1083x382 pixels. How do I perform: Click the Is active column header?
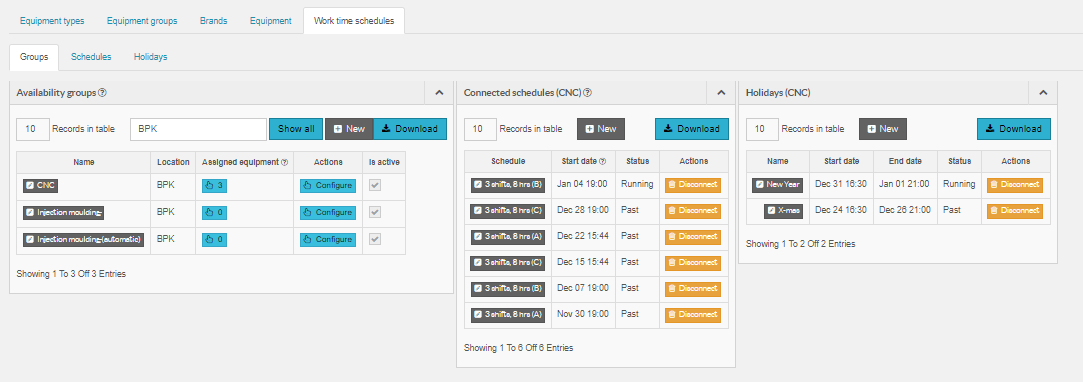pyautogui.click(x=385, y=162)
